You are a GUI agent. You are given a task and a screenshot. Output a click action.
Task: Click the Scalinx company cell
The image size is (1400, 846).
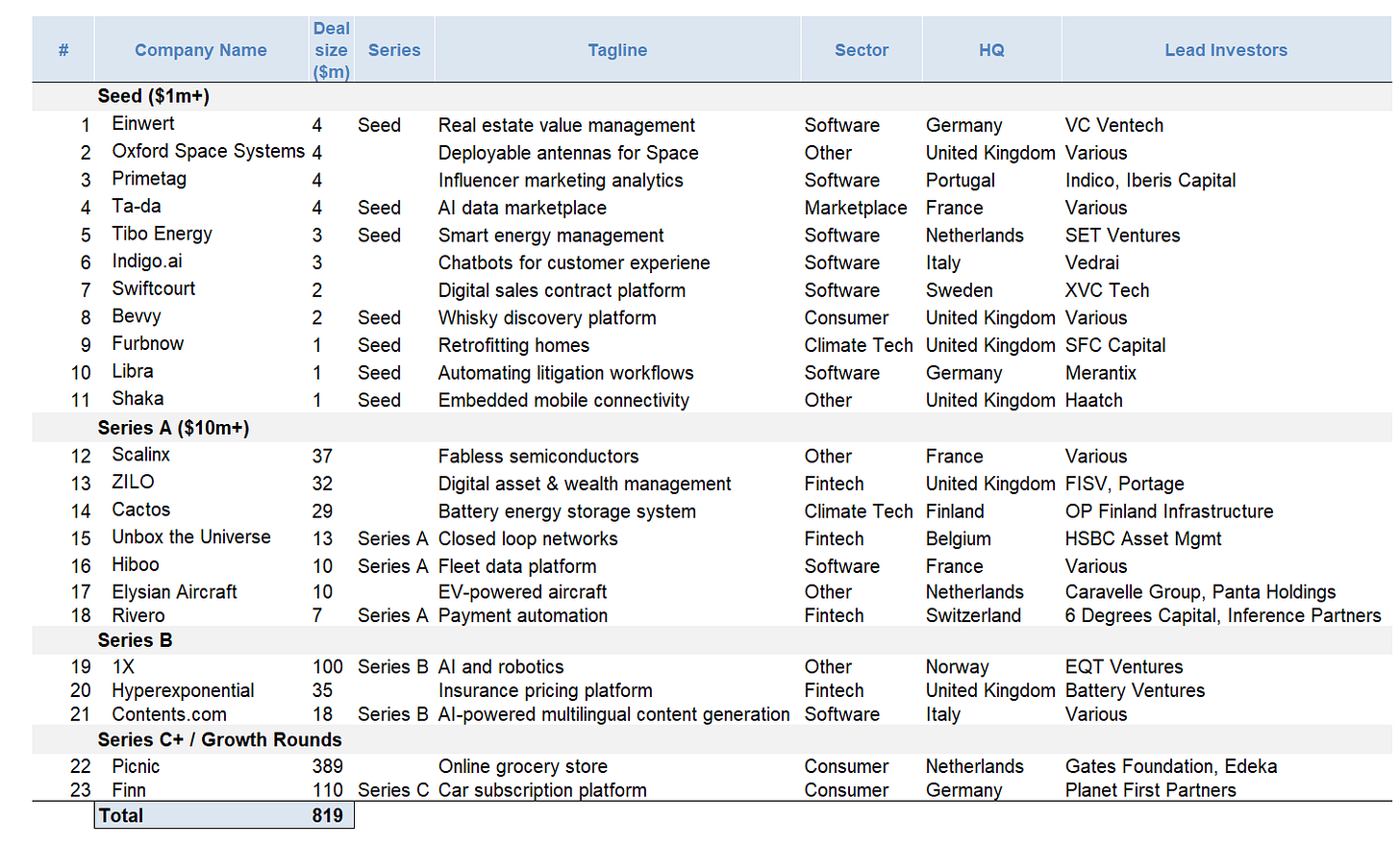[140, 455]
